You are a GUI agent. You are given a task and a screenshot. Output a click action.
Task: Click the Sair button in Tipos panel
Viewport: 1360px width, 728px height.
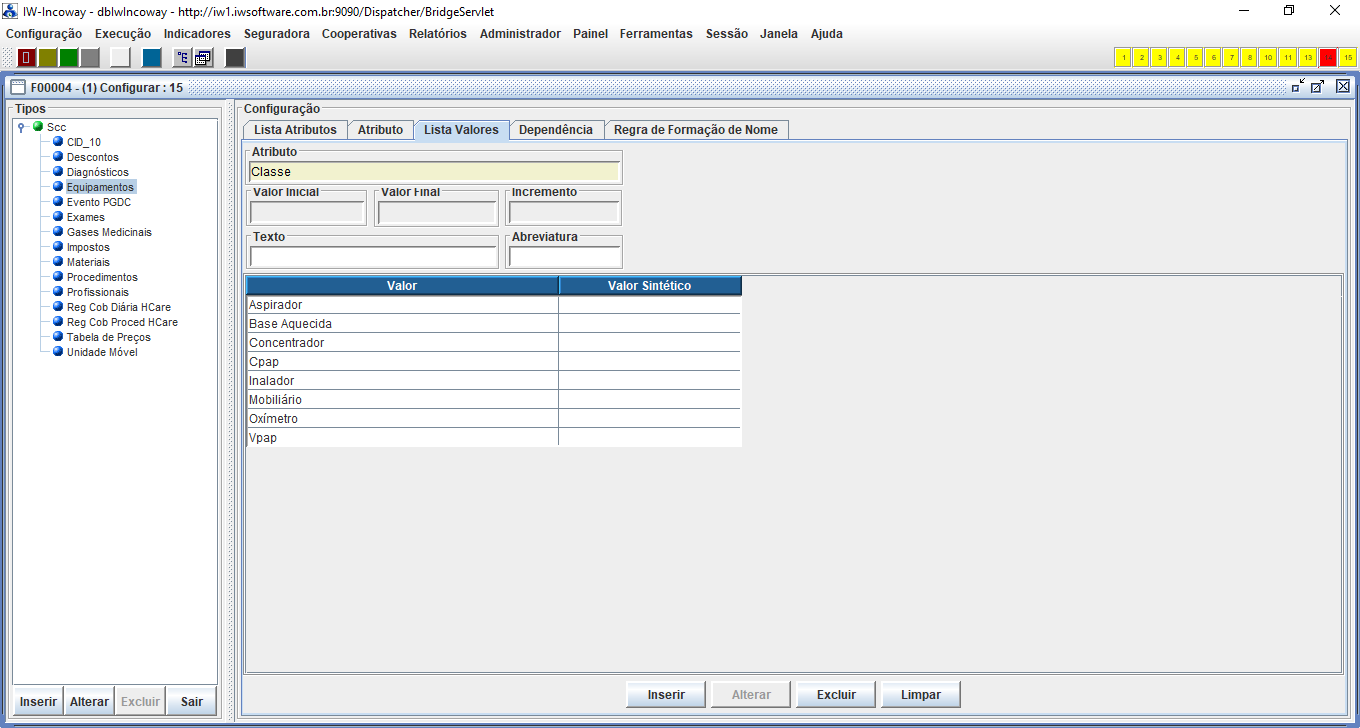191,701
